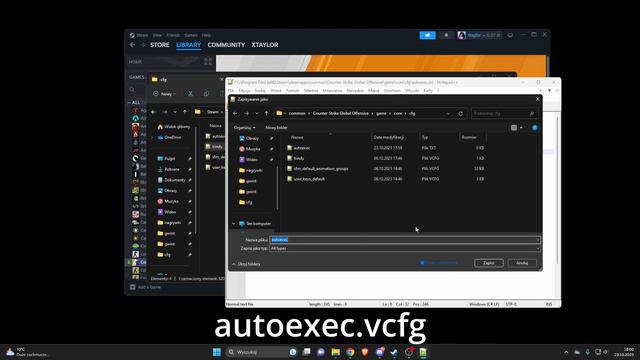Expand OneDrive in File Explorer sidebar
This screenshot has width=640, height=360.
[152, 138]
